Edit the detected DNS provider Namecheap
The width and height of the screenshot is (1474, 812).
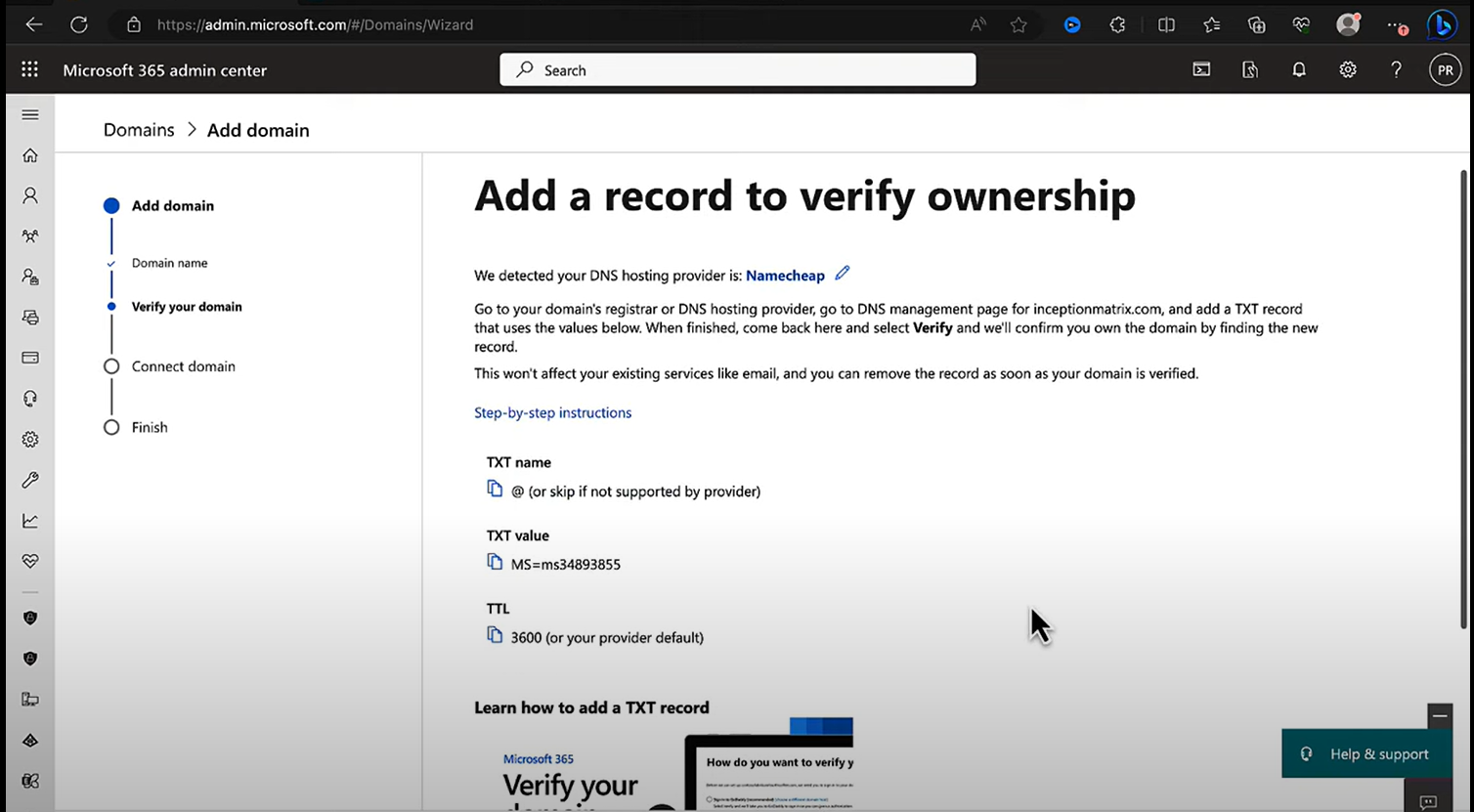point(843,274)
